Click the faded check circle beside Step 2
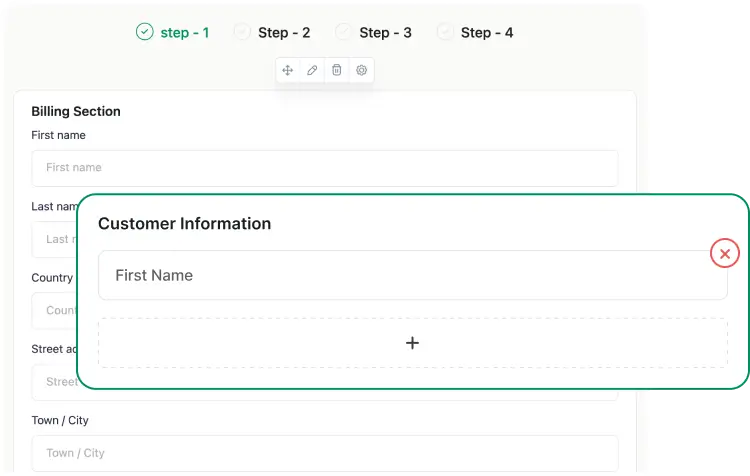 pos(242,32)
